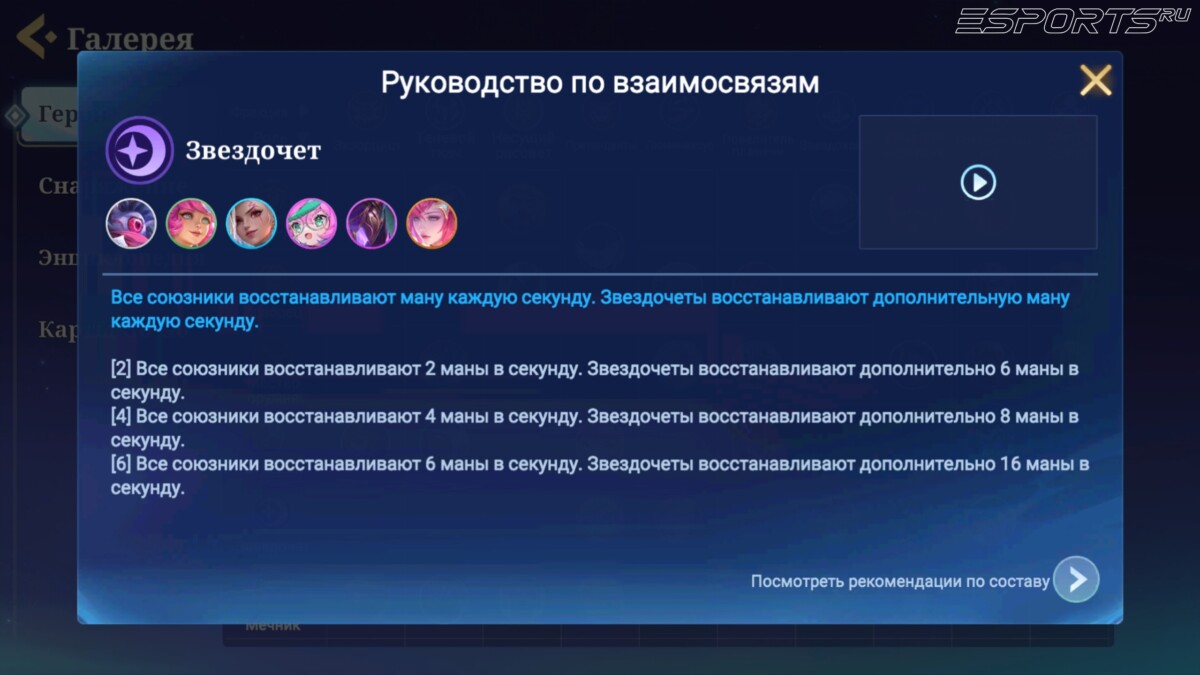
Task: Close the Руководство по взаимосвязям dialog
Action: click(1096, 81)
